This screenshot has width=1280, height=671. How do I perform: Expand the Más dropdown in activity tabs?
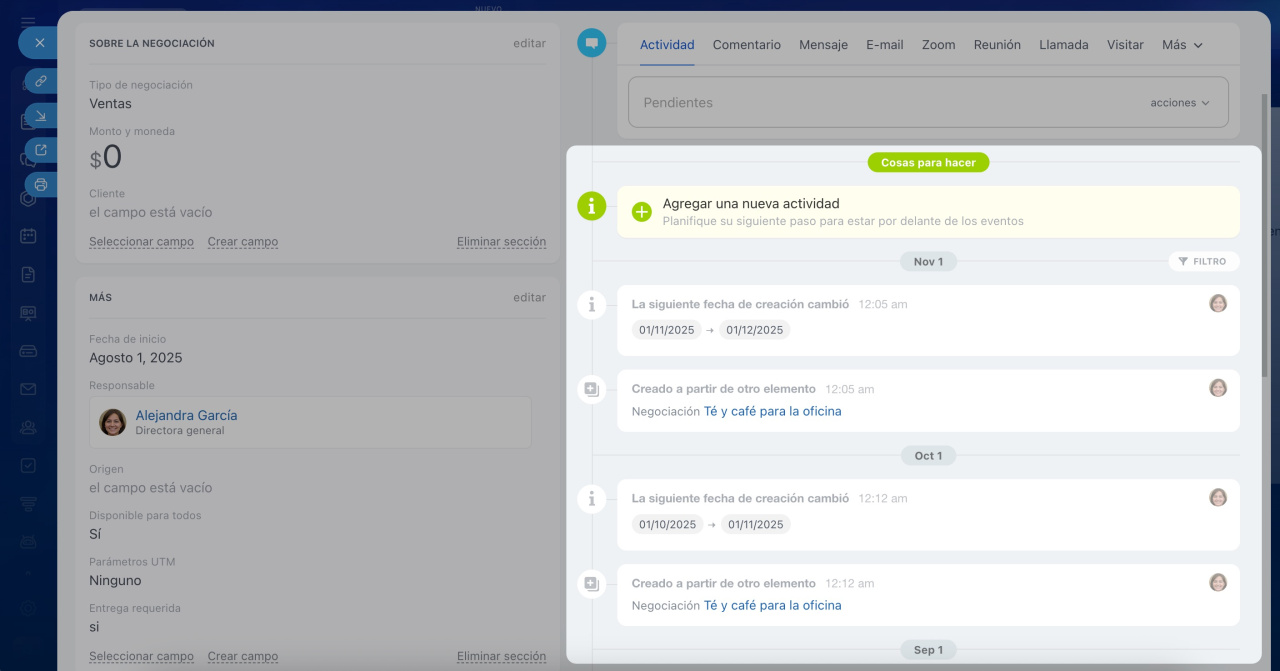point(1182,45)
